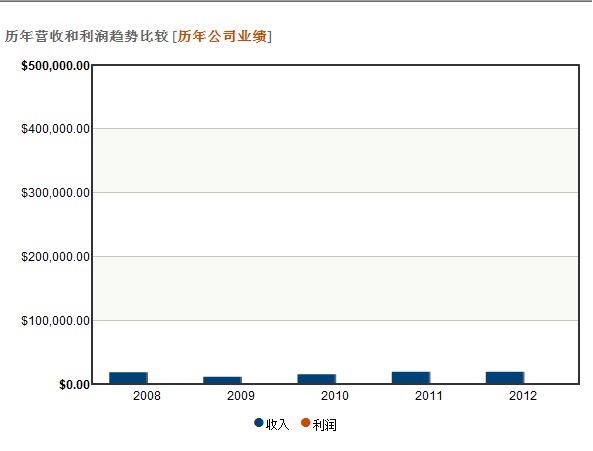Select the 2012 revenue bar
Image resolution: width=593 pixels, height=451 pixels.
[x=505, y=378]
